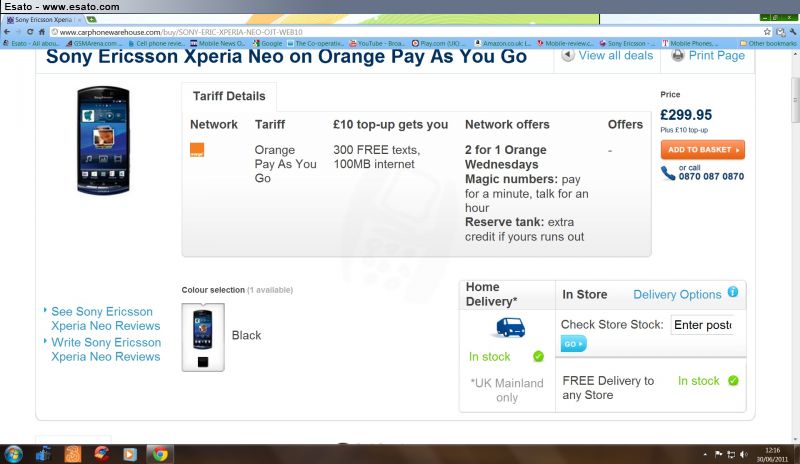
Task: Open the Chrome wrench settings menu
Action: tap(792, 32)
